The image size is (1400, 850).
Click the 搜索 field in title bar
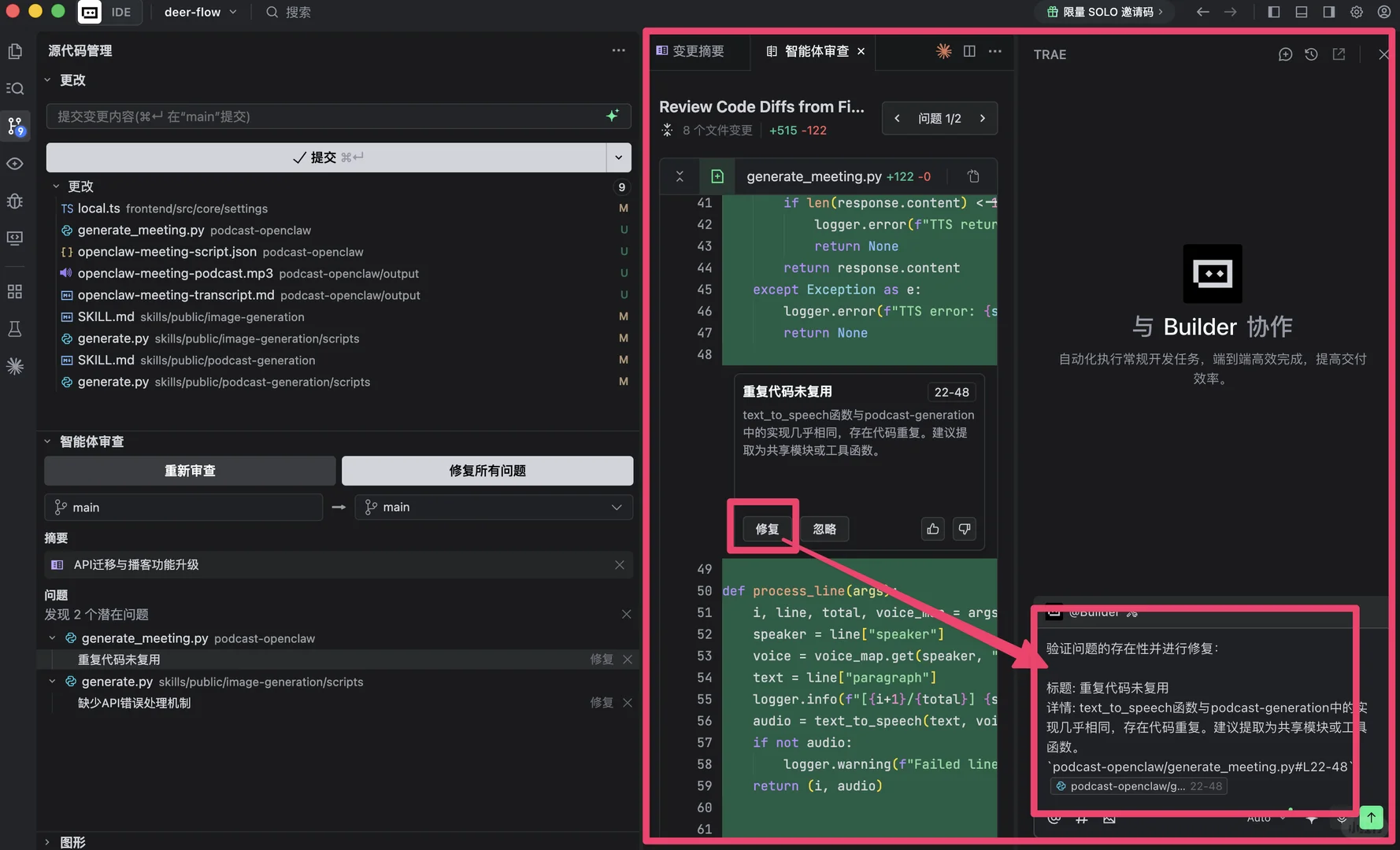(x=288, y=12)
